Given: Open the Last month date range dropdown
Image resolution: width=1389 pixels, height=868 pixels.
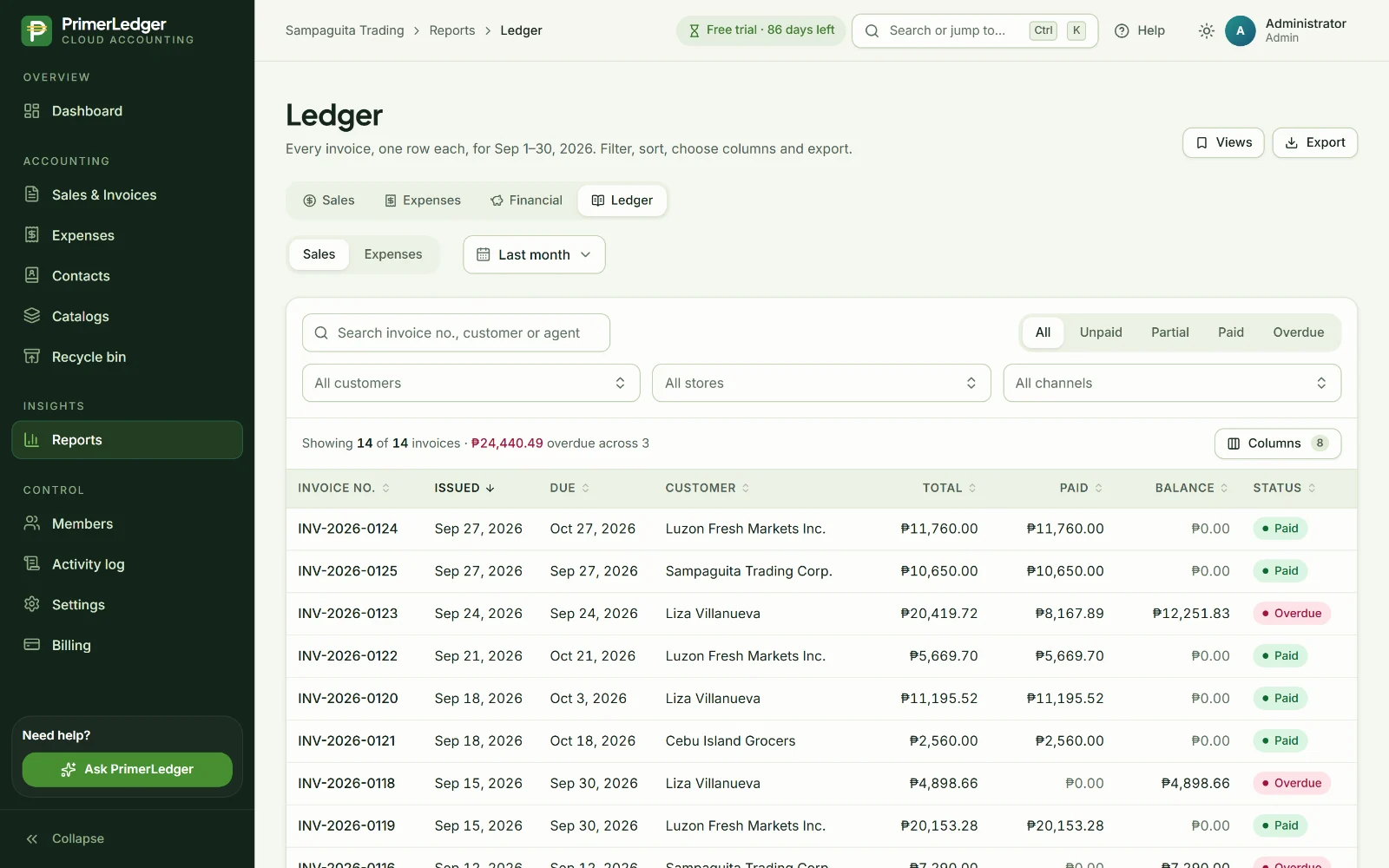Looking at the screenshot, I should (534, 254).
